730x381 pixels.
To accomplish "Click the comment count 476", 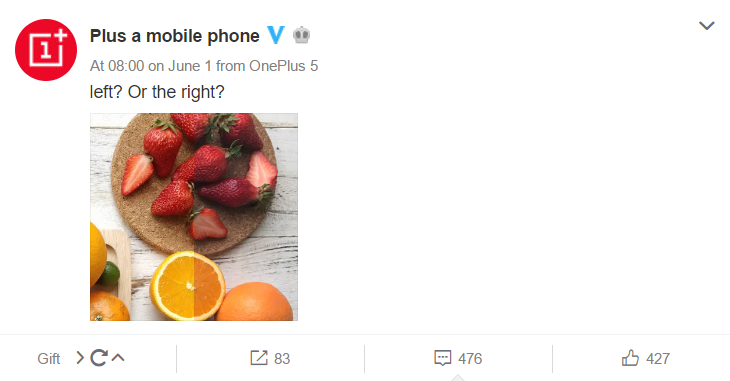I will pyautogui.click(x=470, y=359).
